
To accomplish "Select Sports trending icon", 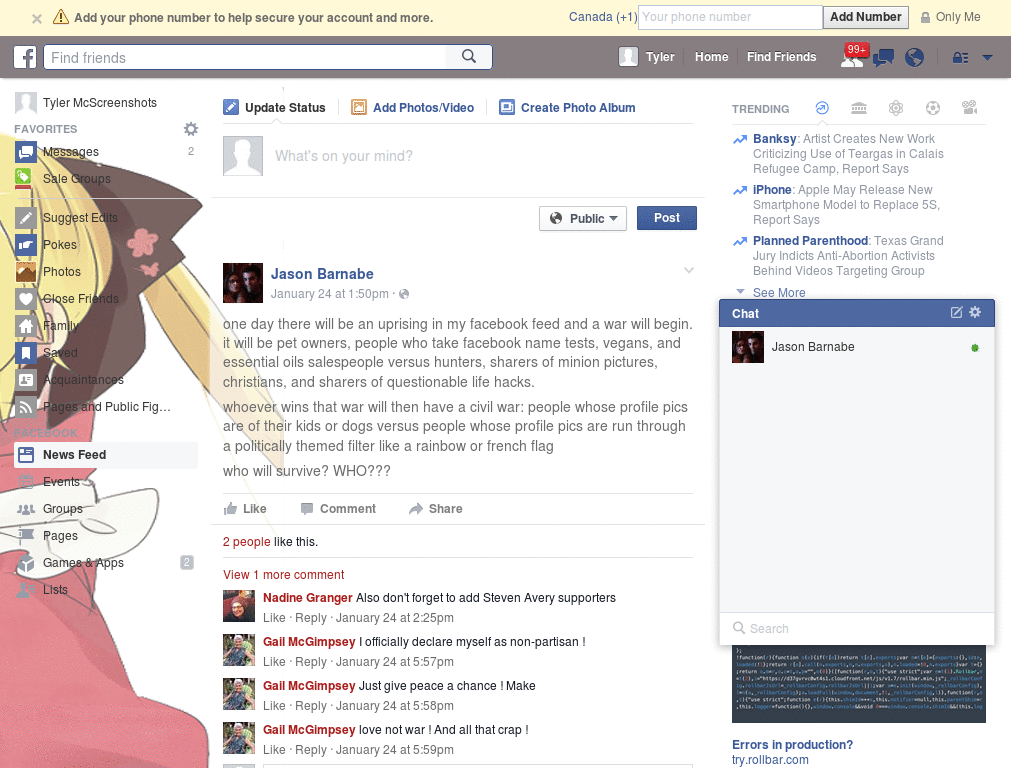I will (933, 108).
